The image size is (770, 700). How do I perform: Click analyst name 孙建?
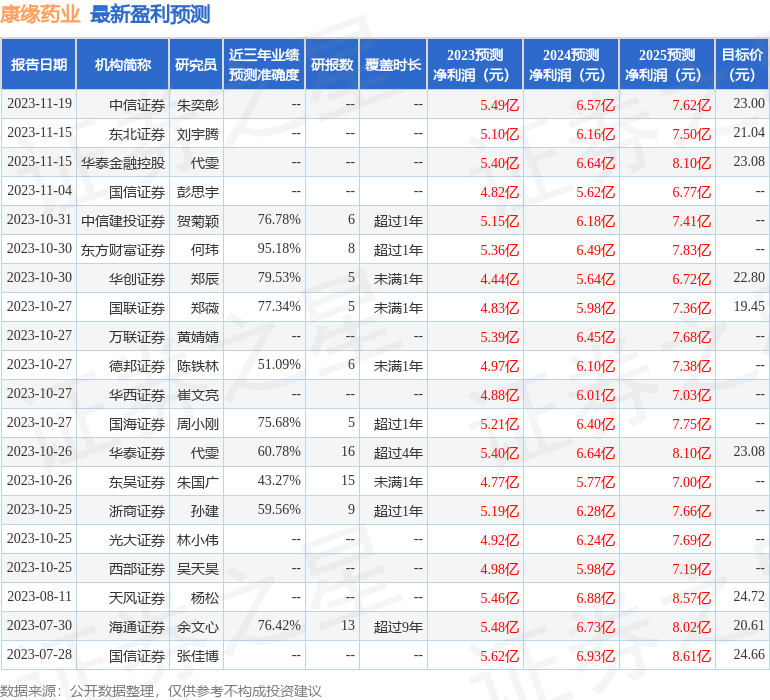click(205, 511)
